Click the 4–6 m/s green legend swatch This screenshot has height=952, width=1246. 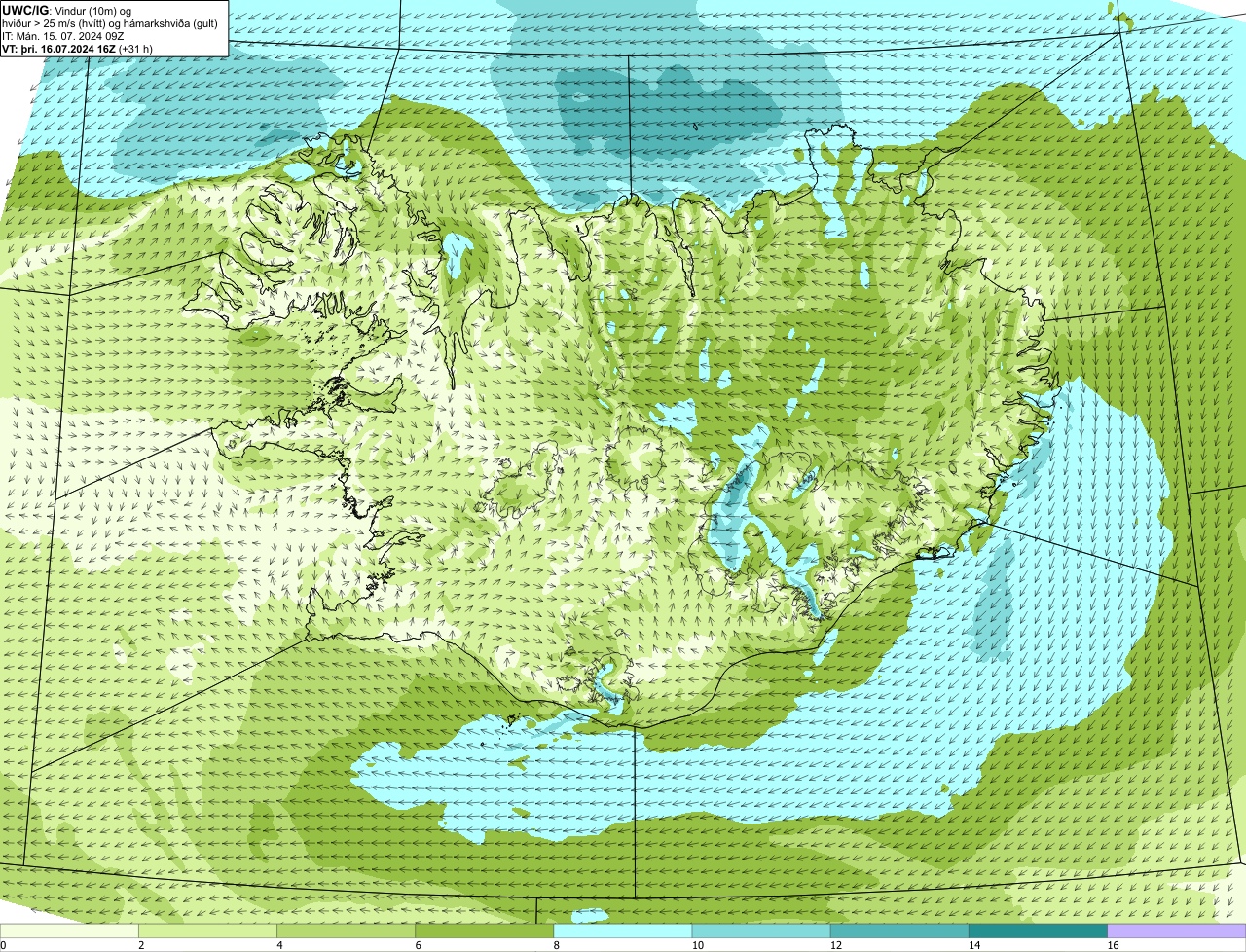346,932
